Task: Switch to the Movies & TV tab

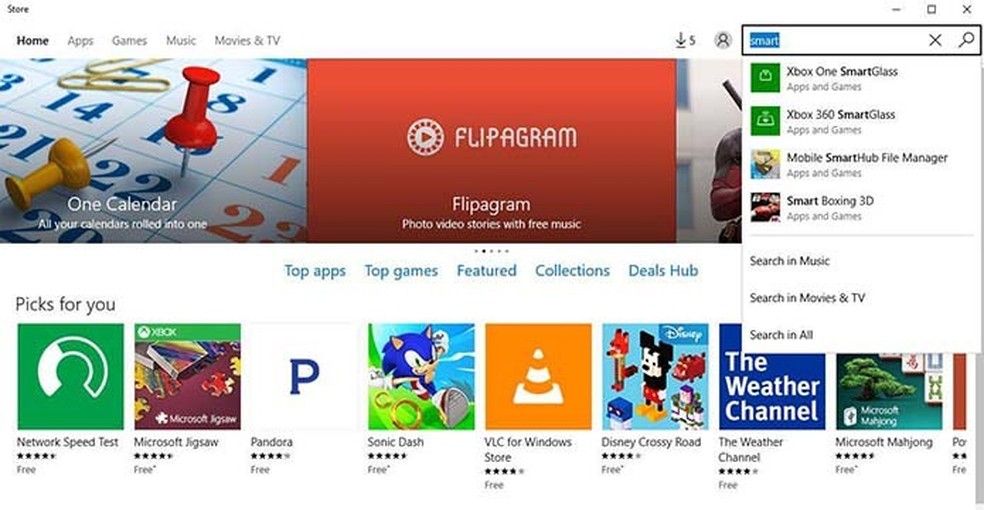Action: pos(247,41)
